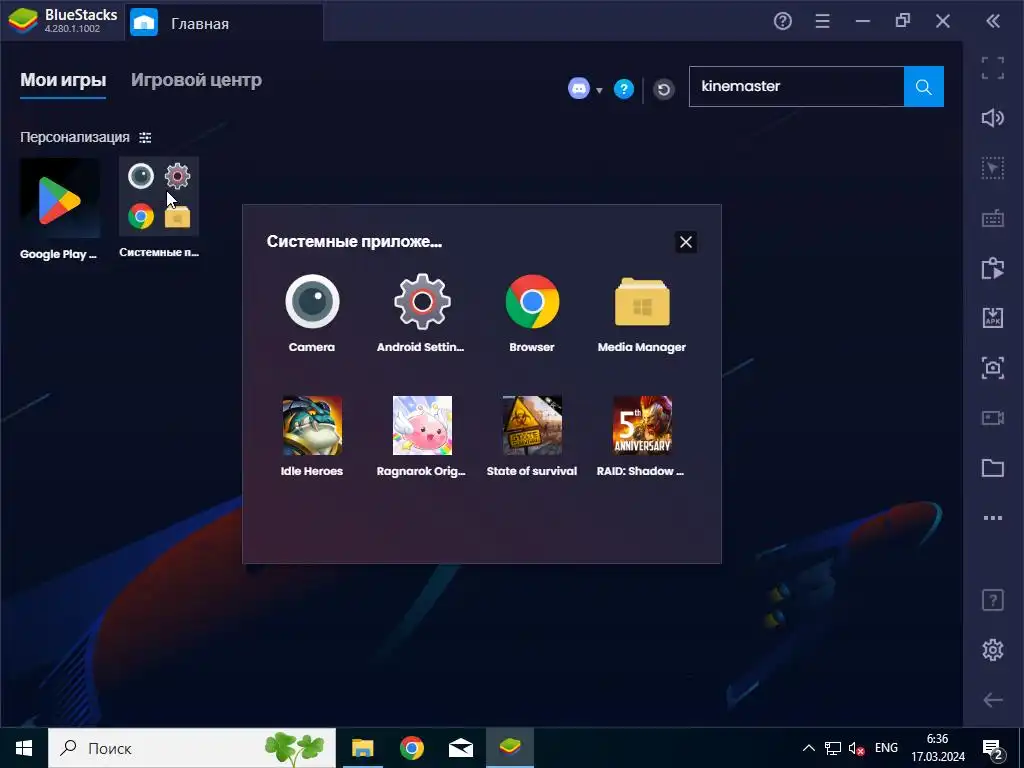Open BlueStacks help in title bar
Image resolution: width=1024 pixels, height=768 pixels.
click(782, 22)
